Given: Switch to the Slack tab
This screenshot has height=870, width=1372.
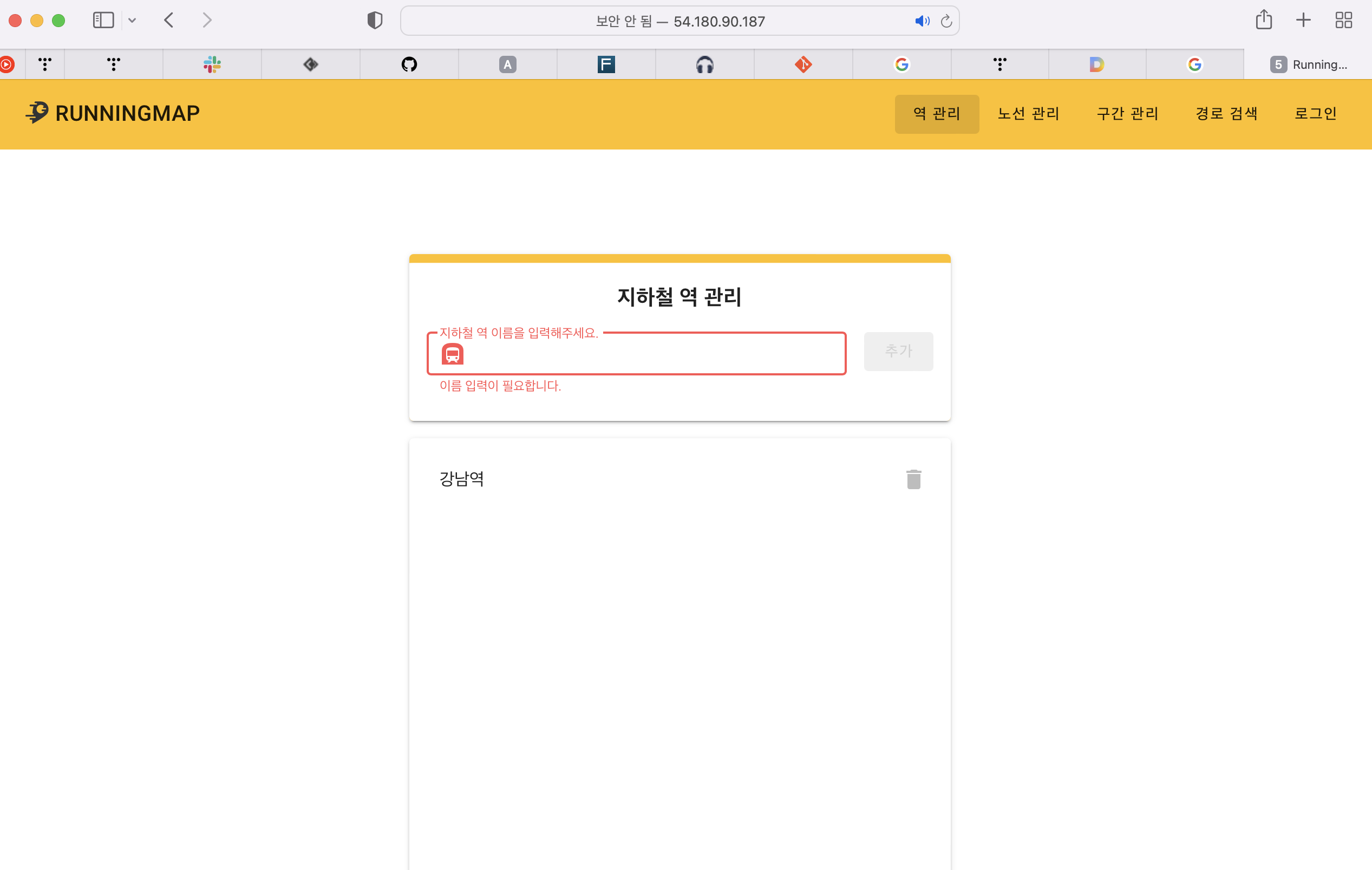Looking at the screenshot, I should pos(212,64).
